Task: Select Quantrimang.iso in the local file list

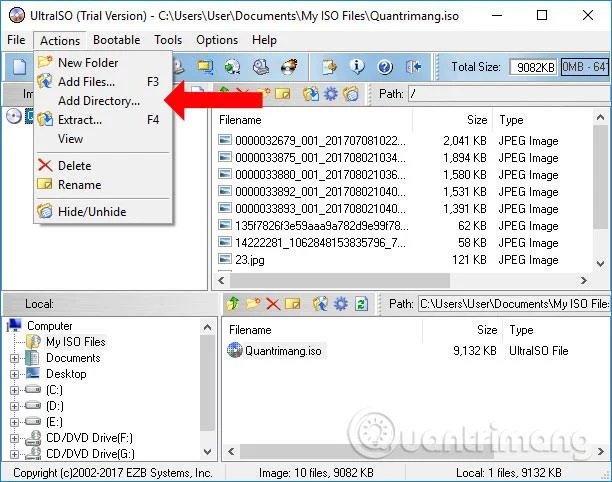Action: point(283,351)
